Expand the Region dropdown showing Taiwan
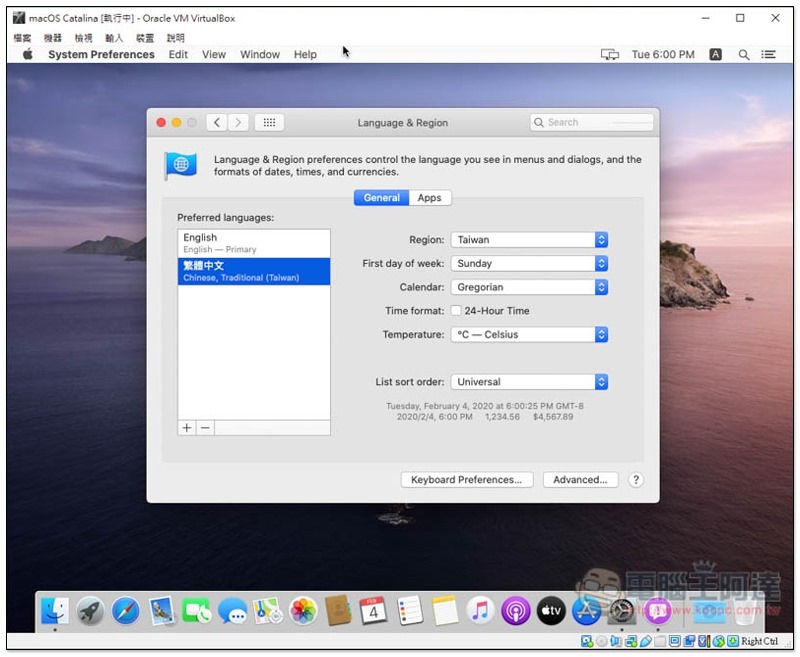This screenshot has height=657, width=800. 529,240
